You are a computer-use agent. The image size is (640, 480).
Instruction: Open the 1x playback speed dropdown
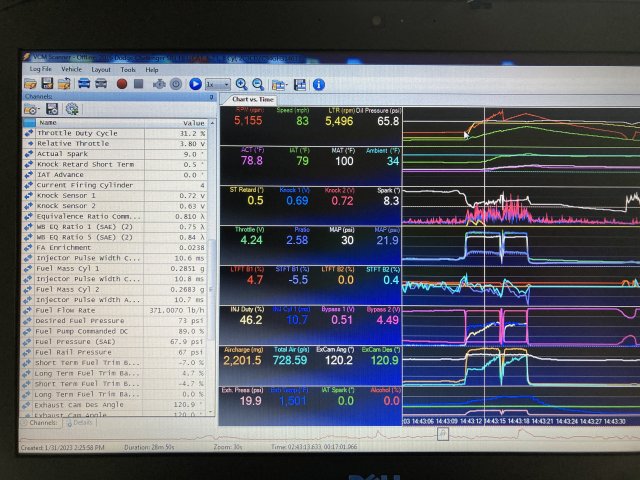coord(218,85)
